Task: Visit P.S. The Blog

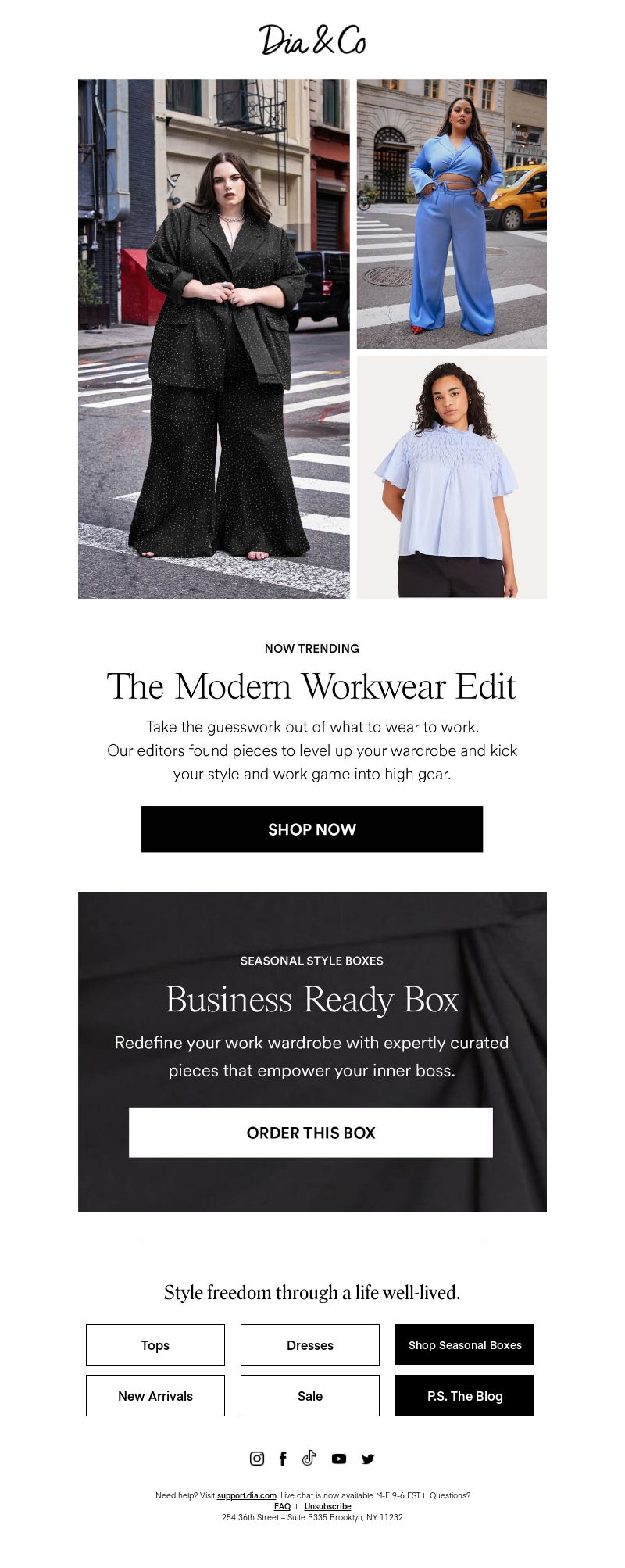Action: click(465, 1395)
